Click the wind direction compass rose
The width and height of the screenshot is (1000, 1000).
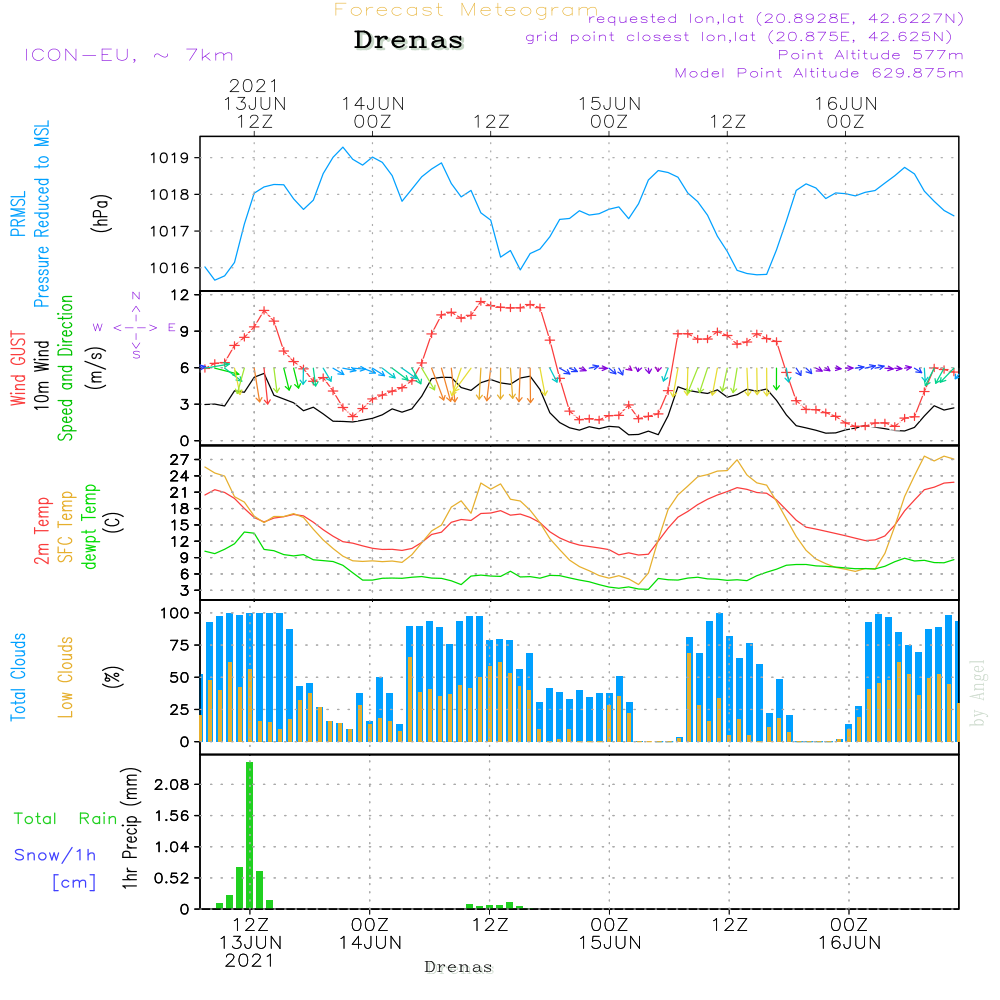click(x=136, y=326)
